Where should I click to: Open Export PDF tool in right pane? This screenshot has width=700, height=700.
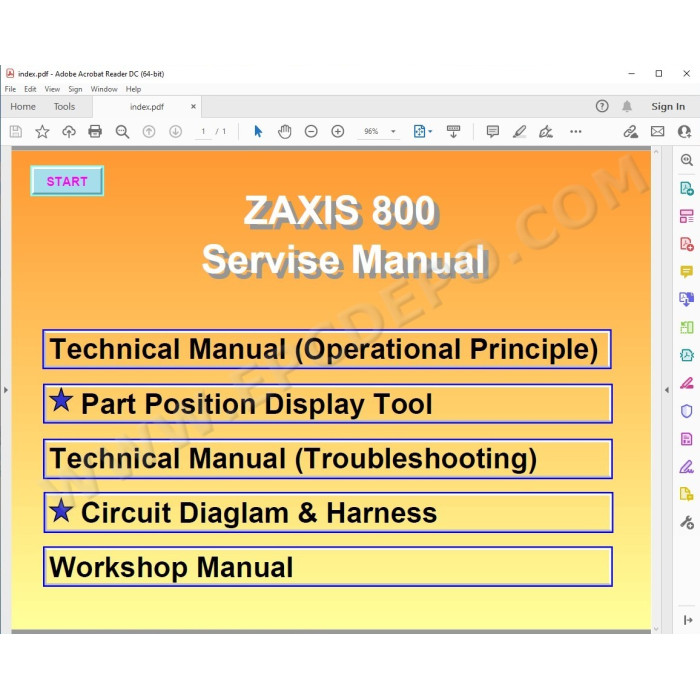coord(687,188)
